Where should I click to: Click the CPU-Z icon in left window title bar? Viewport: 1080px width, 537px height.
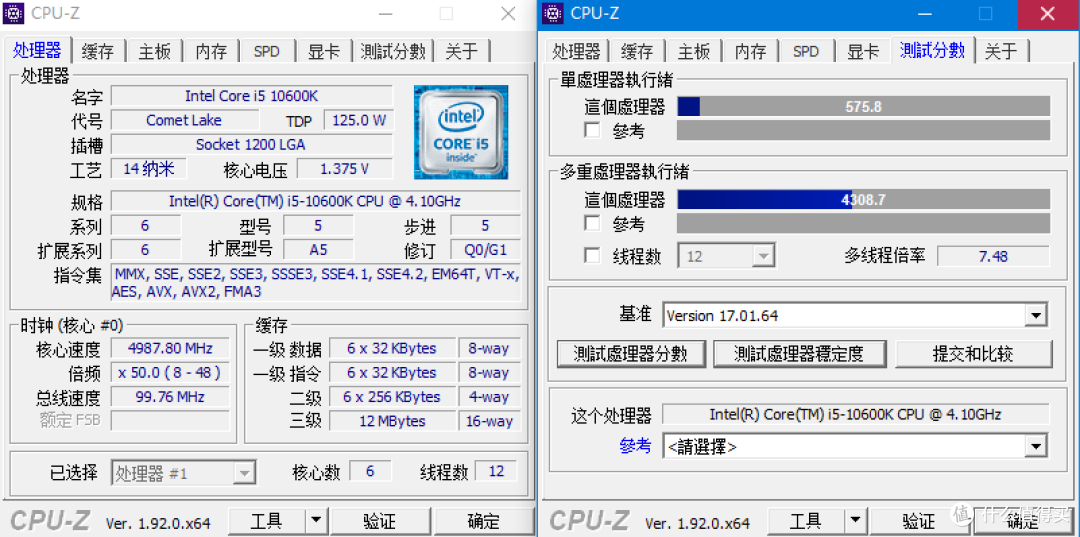pos(14,12)
